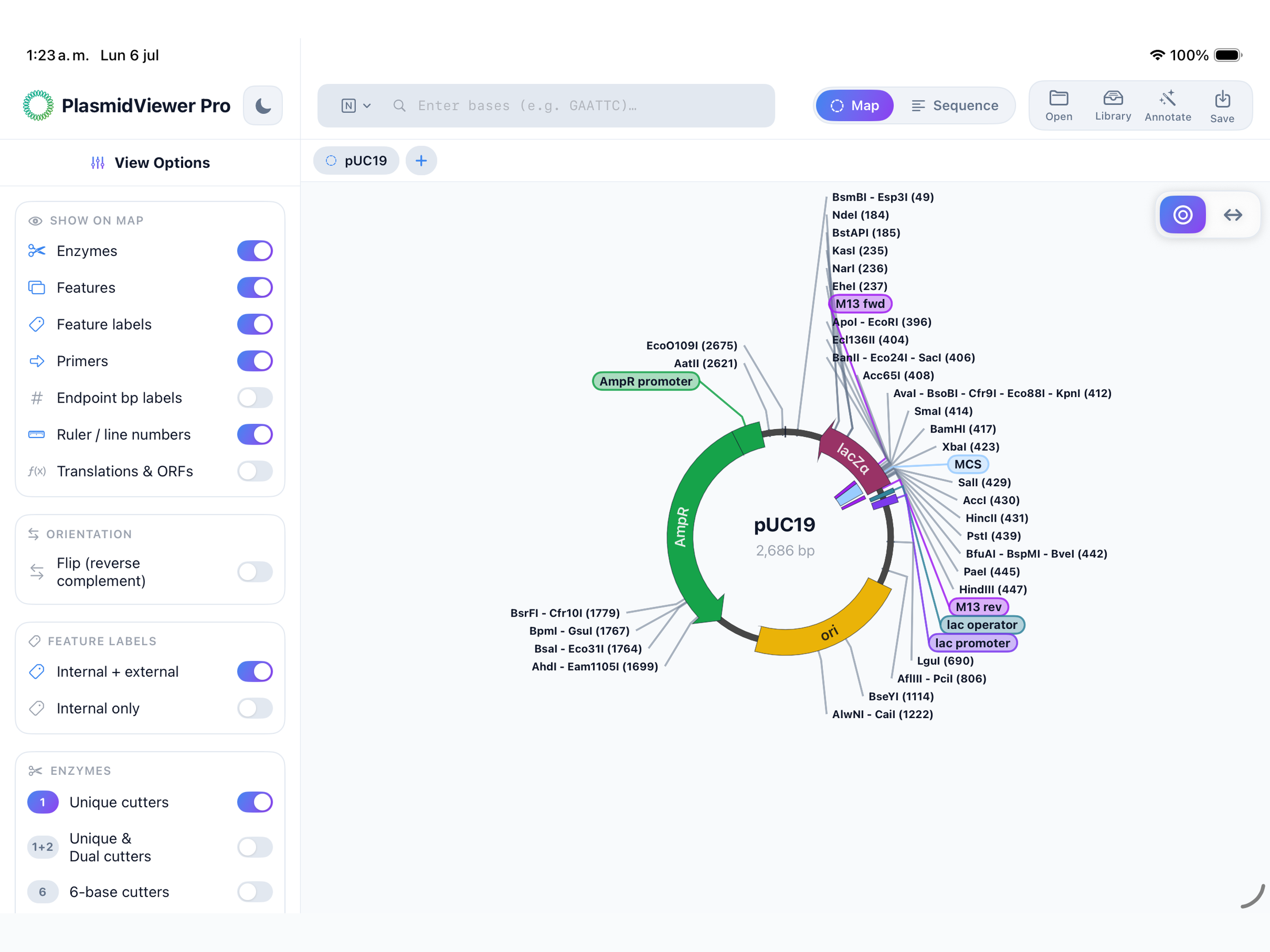Click the Ruler icon in sidebar

[x=37, y=434]
